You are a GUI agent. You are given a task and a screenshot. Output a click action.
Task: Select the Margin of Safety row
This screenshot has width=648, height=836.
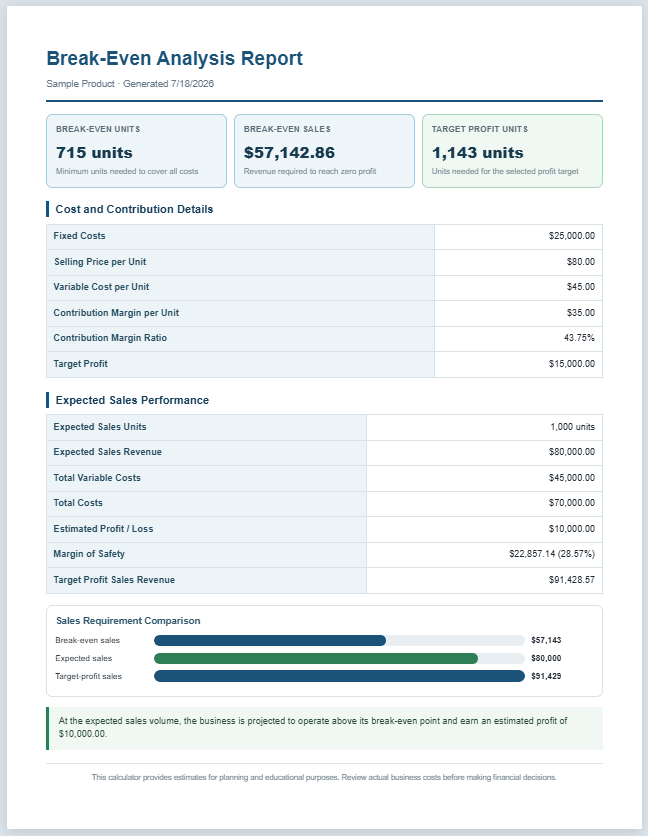point(324,554)
